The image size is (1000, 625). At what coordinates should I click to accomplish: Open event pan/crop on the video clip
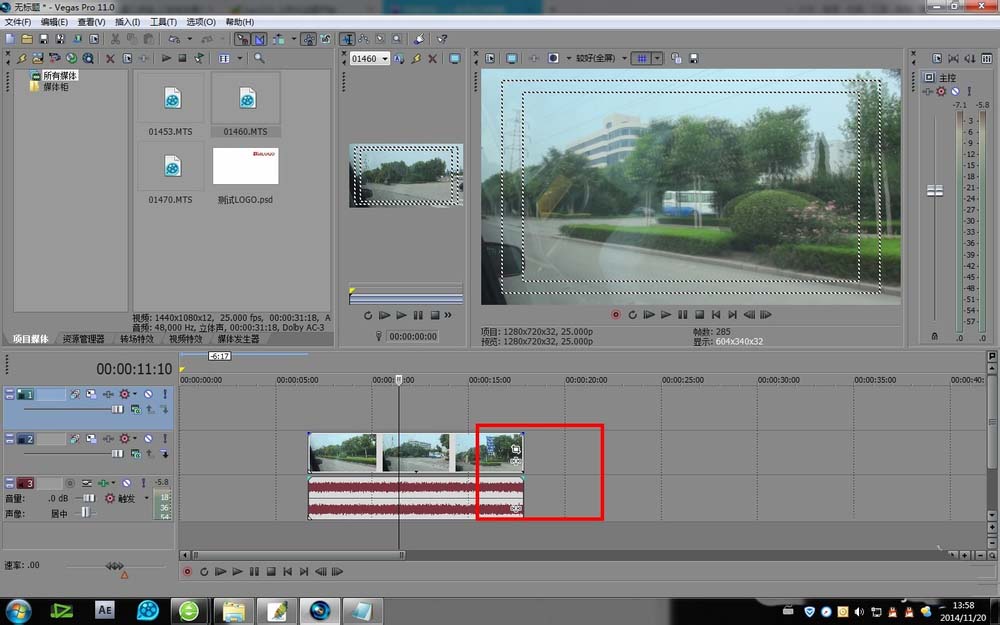pos(515,450)
